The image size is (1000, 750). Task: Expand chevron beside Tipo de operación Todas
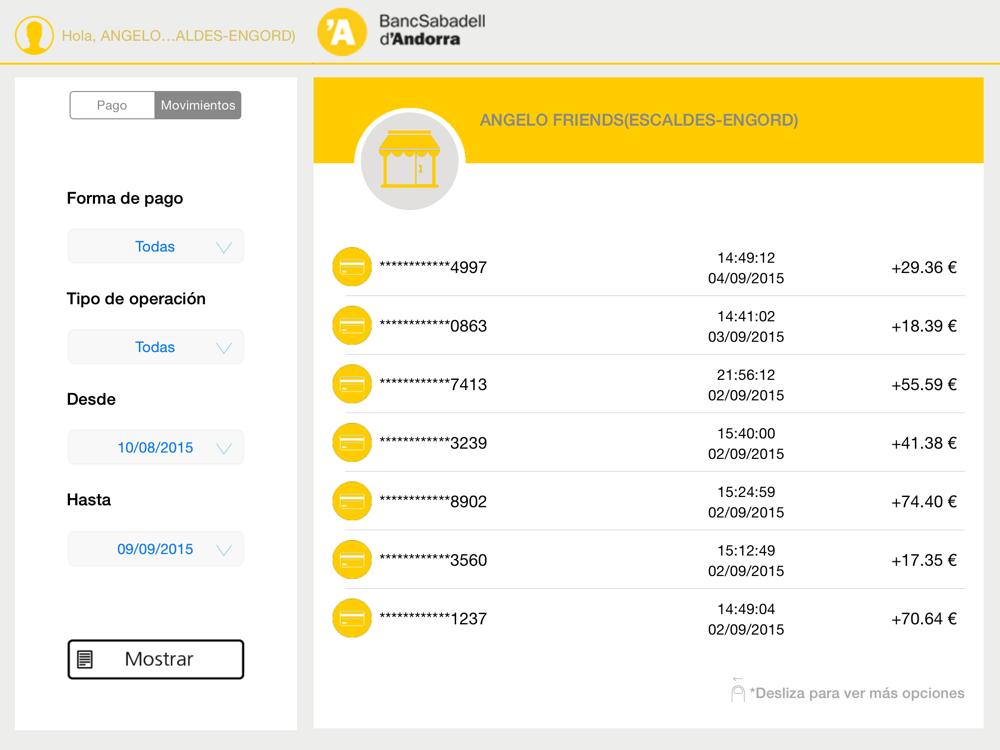[x=224, y=348]
